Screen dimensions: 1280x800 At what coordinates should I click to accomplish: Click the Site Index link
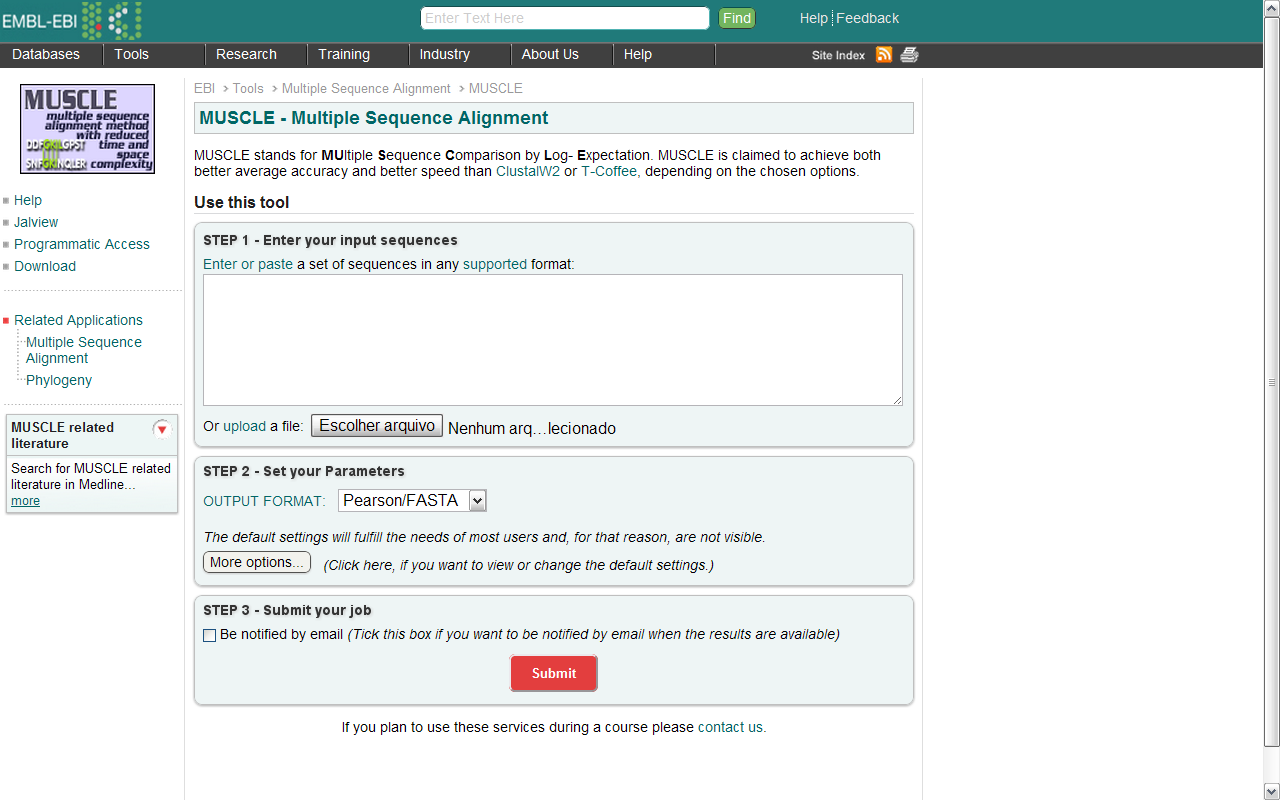click(x=838, y=56)
